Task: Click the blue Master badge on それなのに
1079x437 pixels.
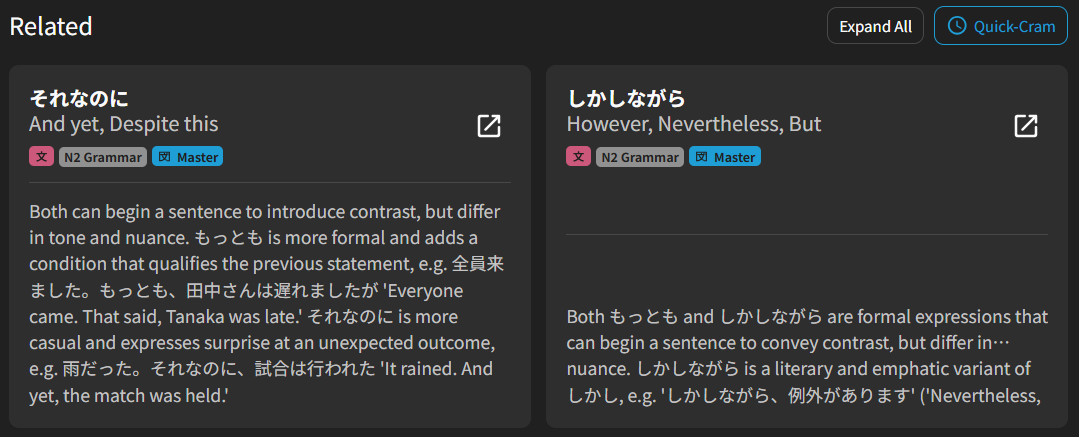Action: pyautogui.click(x=187, y=157)
